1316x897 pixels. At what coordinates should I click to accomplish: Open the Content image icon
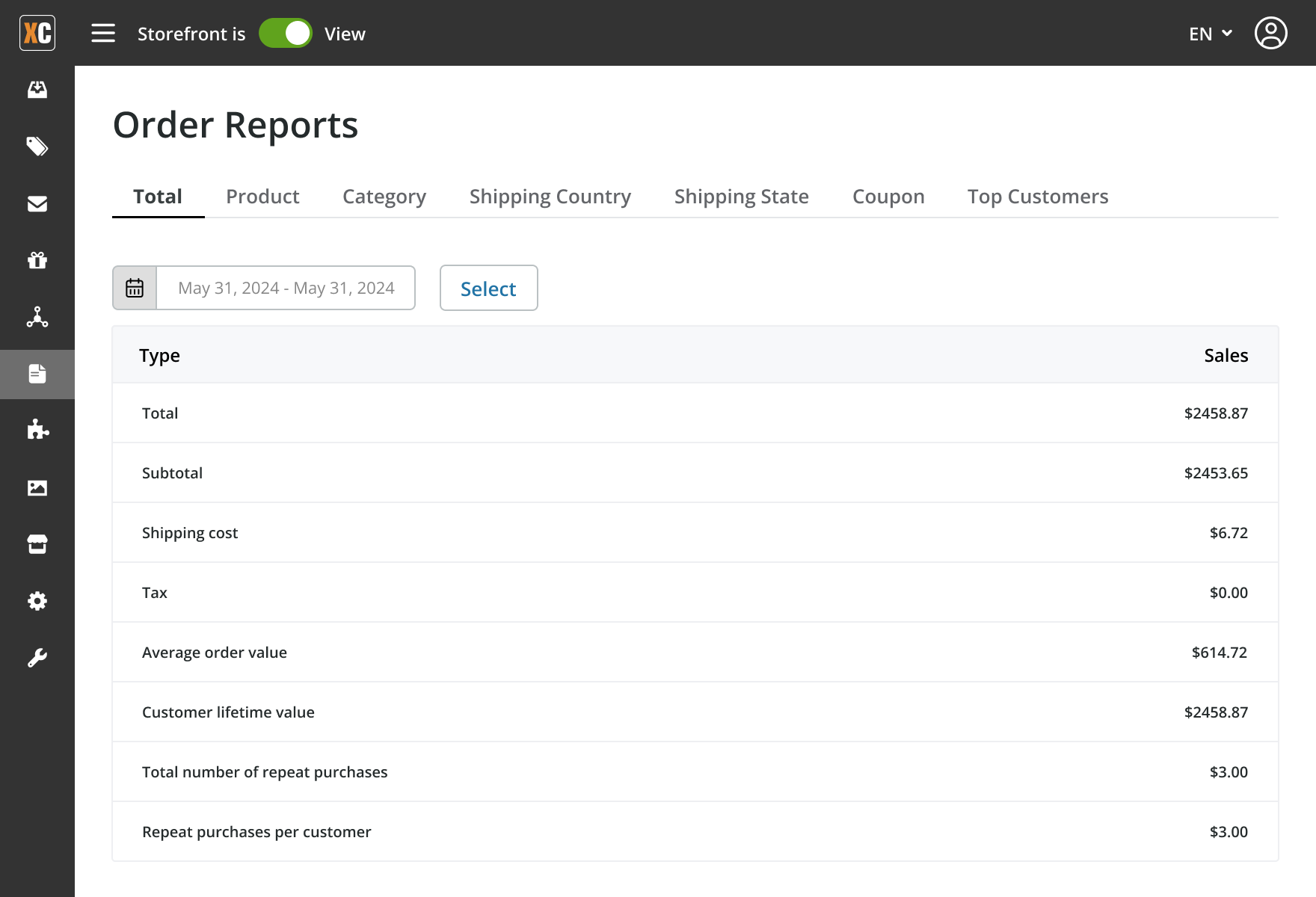(37, 487)
